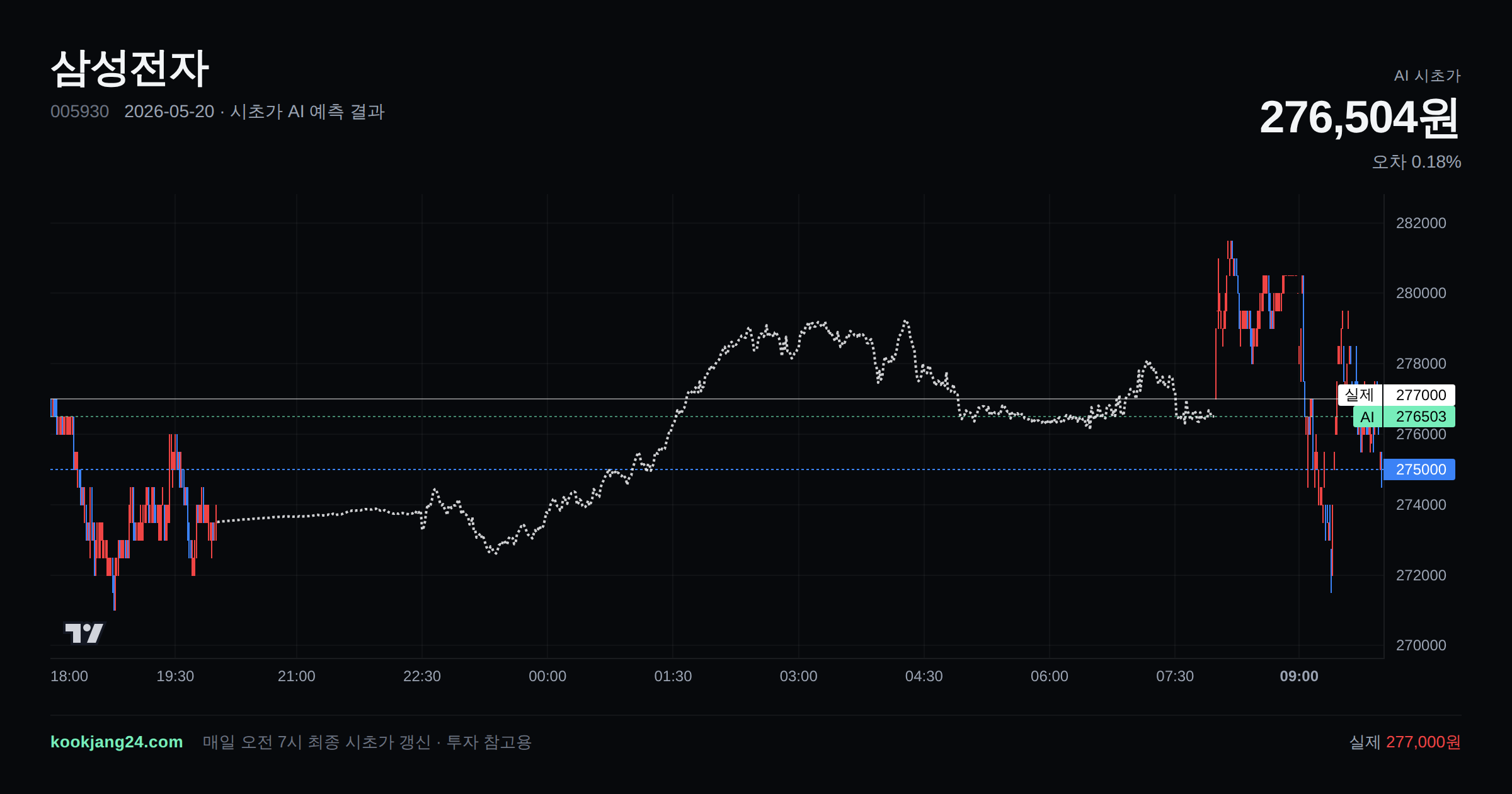1512x794 pixels.
Task: Click the 22:30 time axis label
Action: [422, 676]
